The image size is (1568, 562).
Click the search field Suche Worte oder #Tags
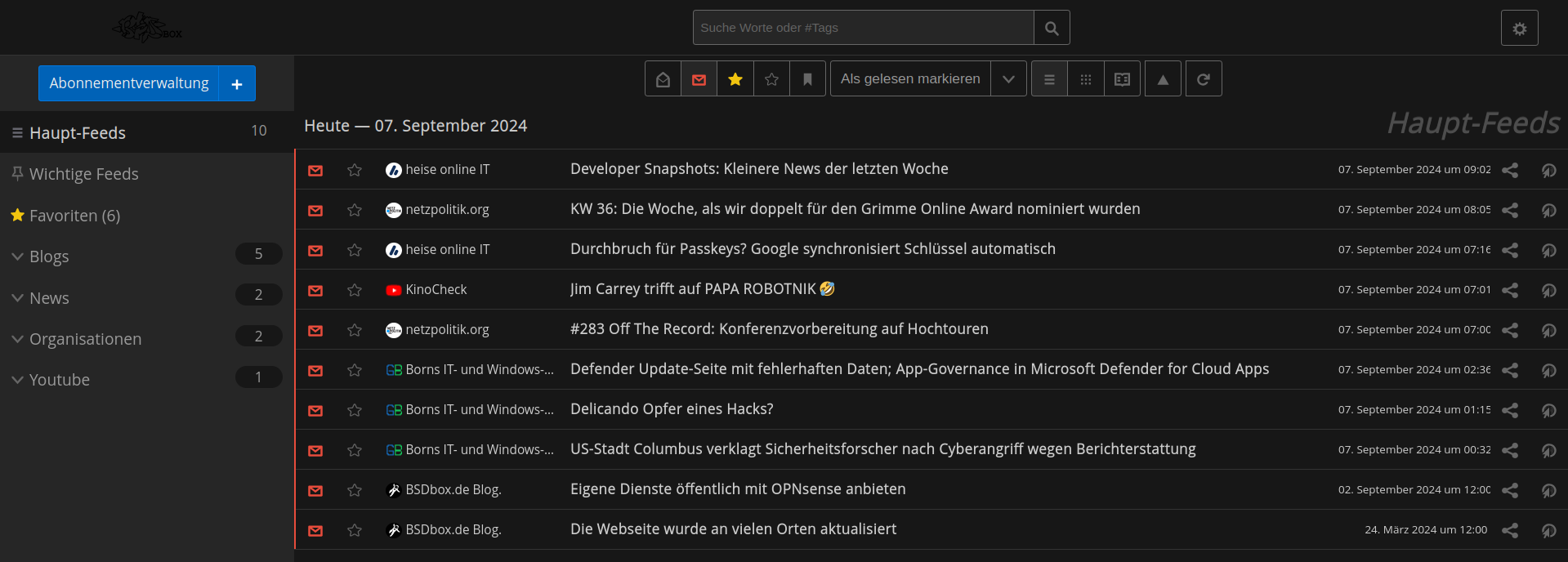862,28
